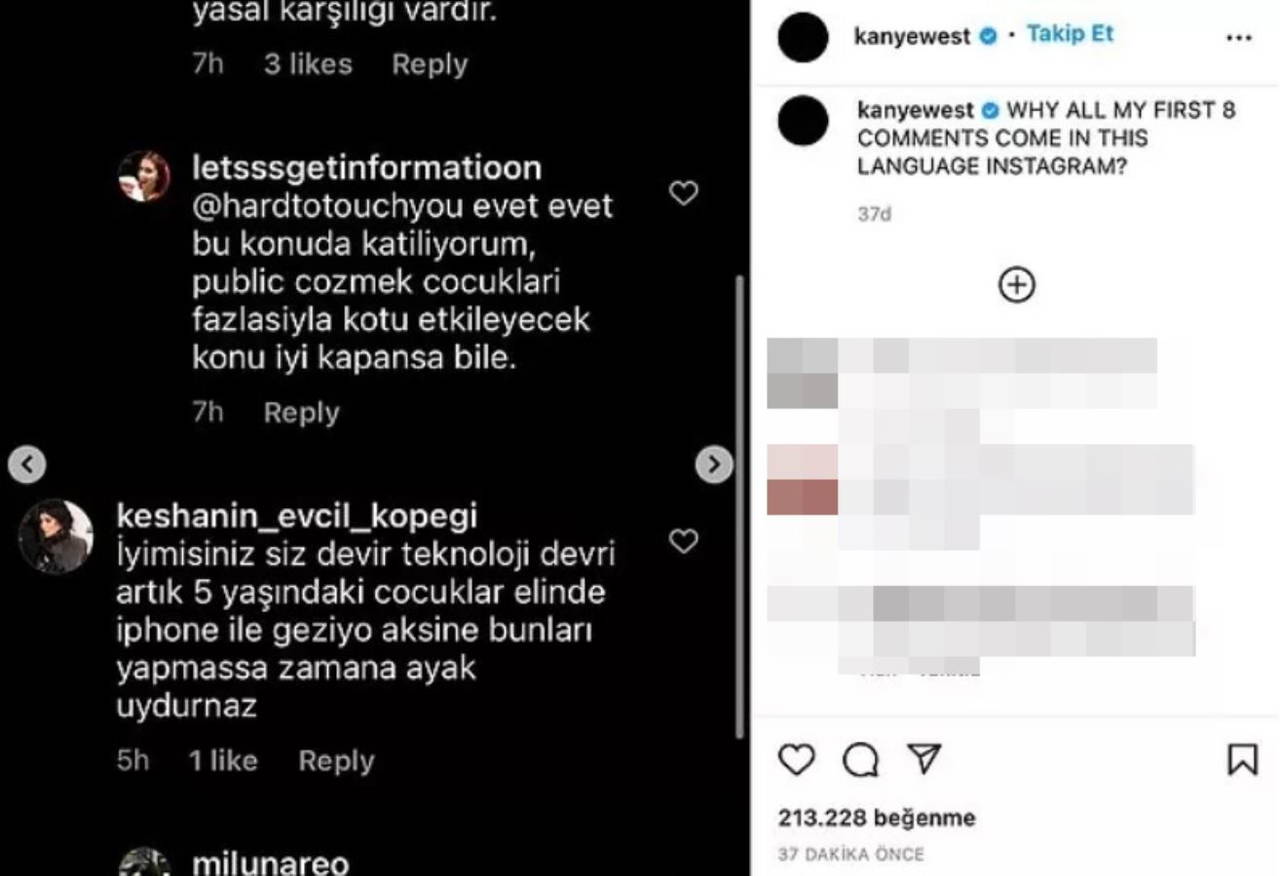Share post with paper plane icon
Screen dimensions: 1280x876
click(x=924, y=759)
